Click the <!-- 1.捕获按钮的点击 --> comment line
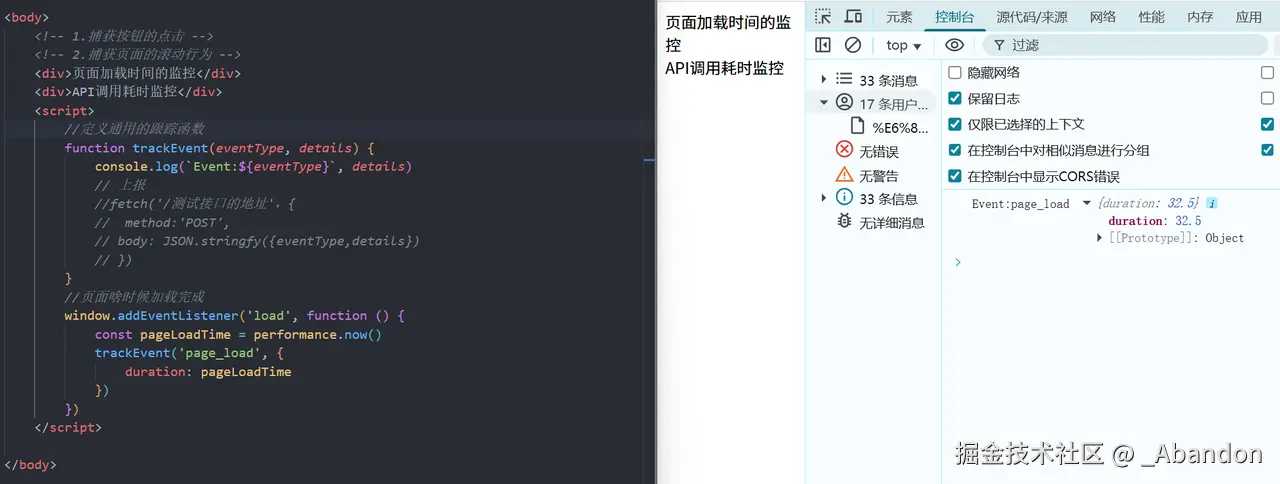 123,36
